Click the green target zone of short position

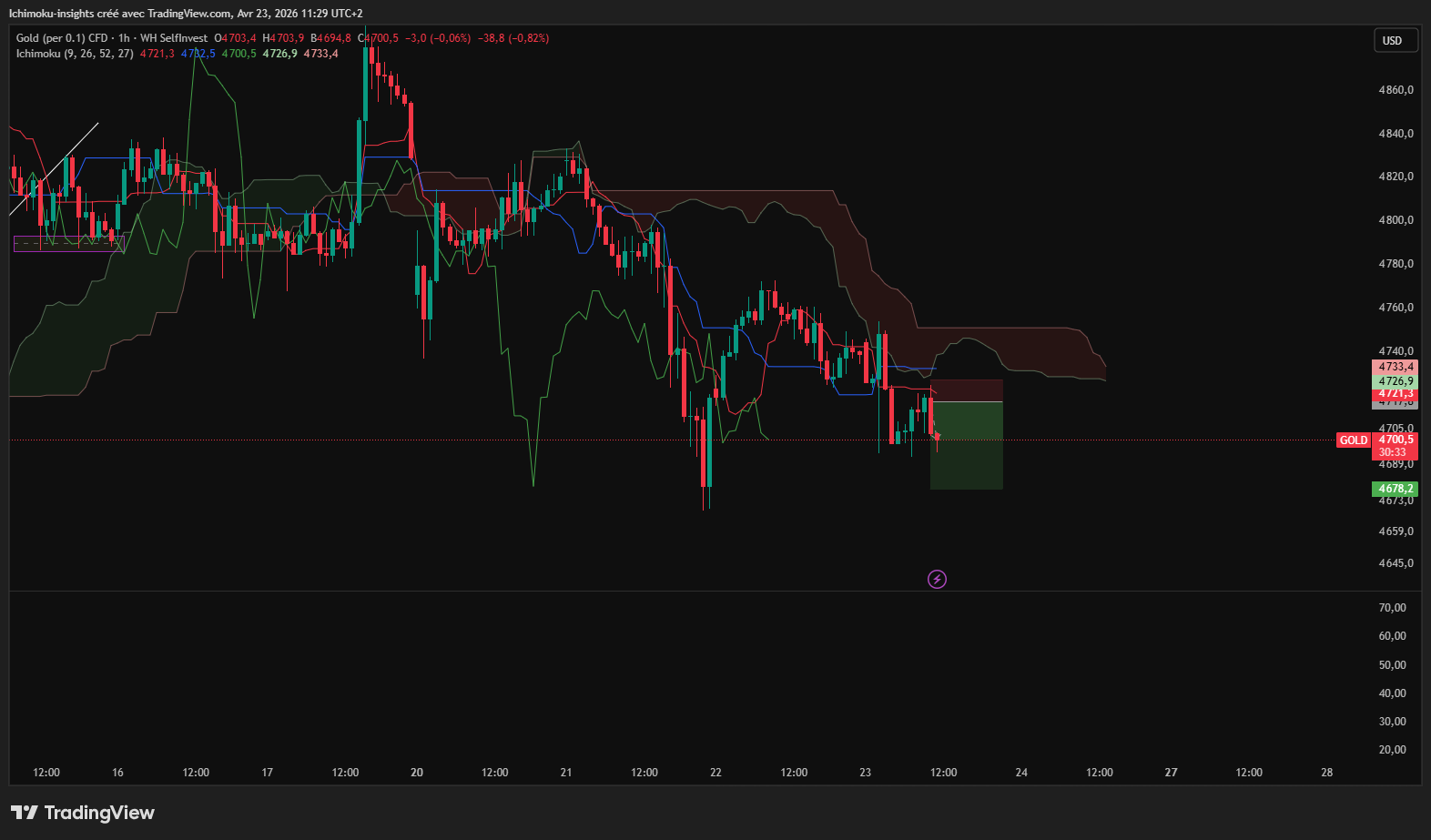[x=967, y=446]
